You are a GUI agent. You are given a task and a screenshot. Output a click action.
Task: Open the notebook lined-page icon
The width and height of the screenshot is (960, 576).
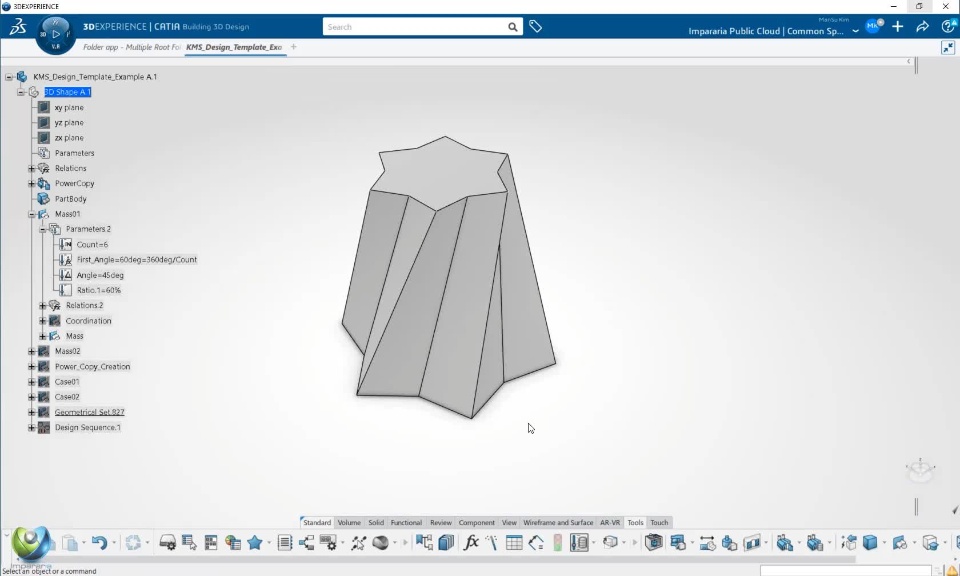(x=285, y=542)
